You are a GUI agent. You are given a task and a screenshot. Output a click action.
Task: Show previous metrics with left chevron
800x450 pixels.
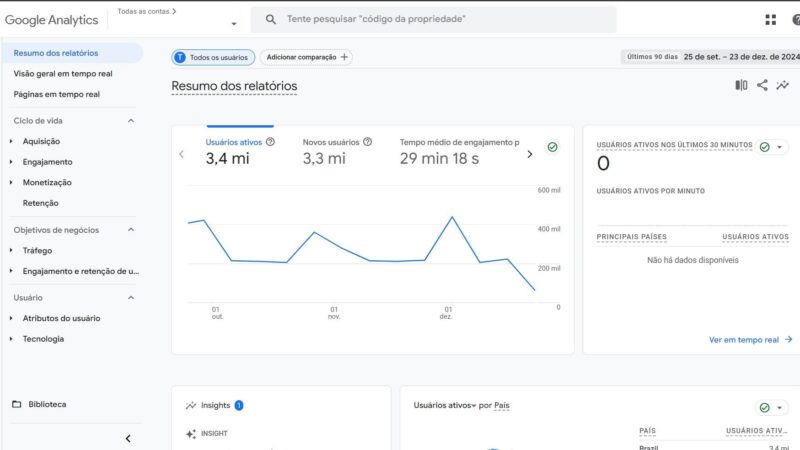(x=182, y=154)
